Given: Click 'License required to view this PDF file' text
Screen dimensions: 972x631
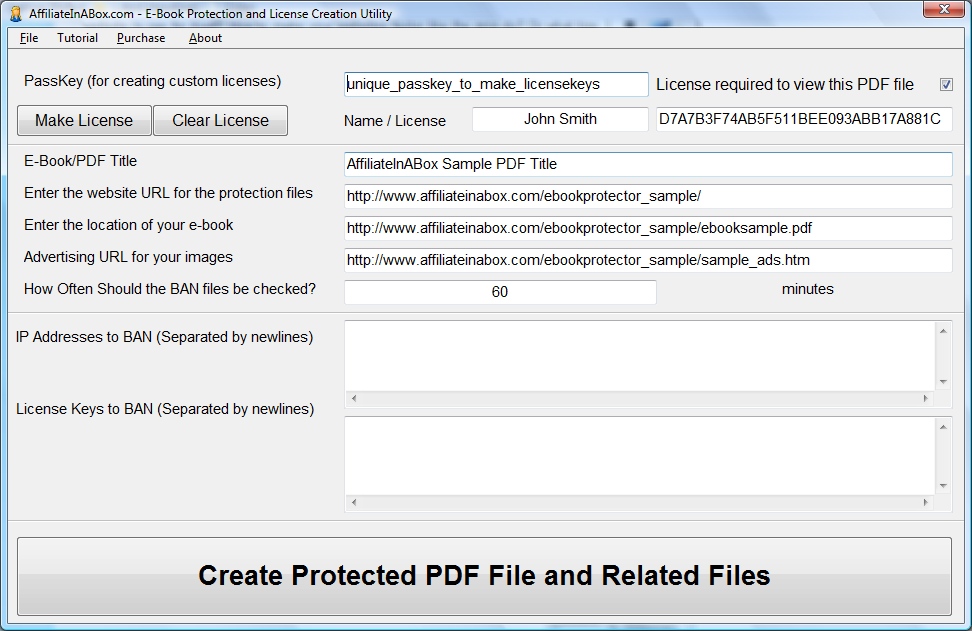Looking at the screenshot, I should coord(785,85).
